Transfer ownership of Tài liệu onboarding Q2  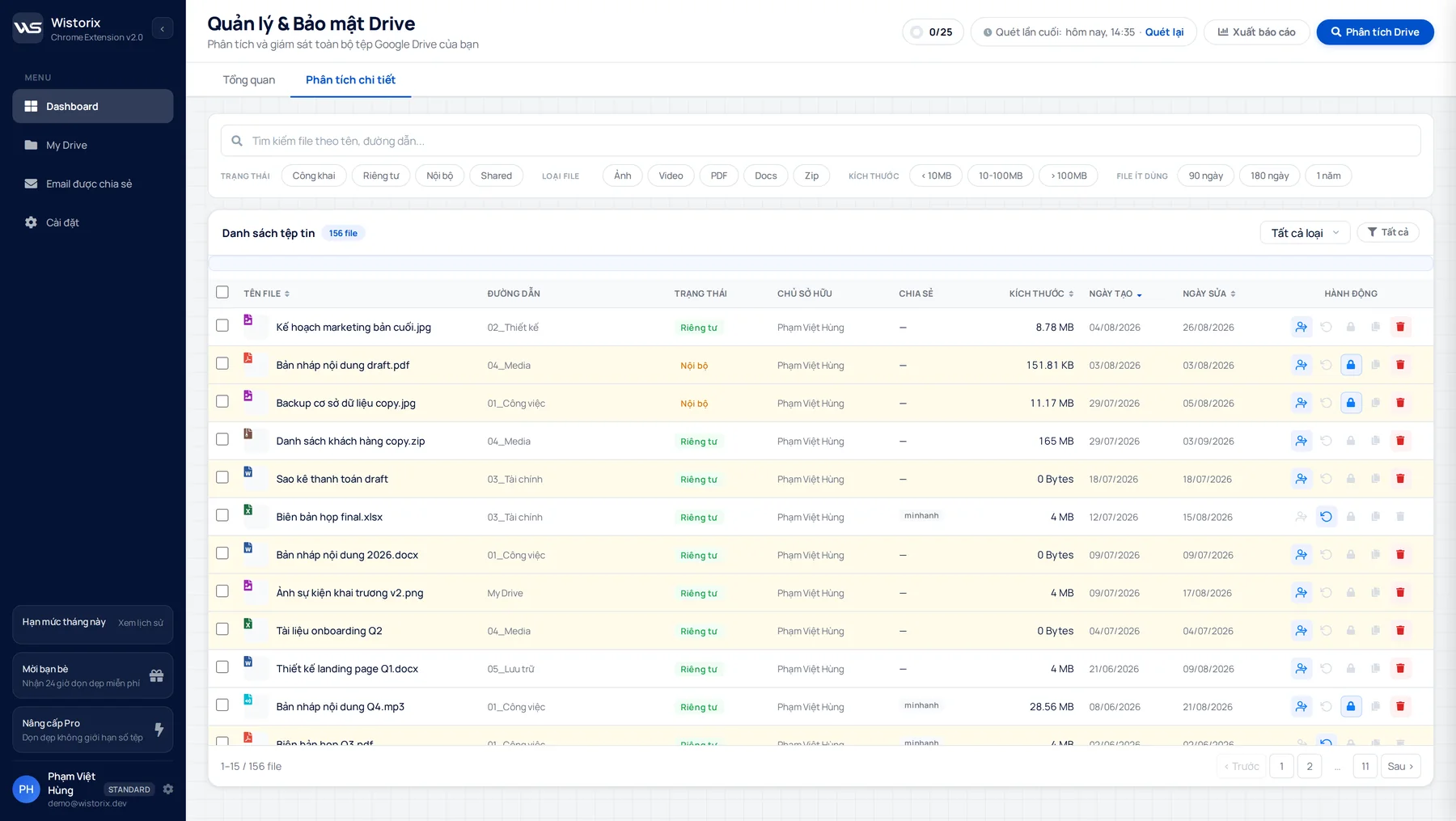pos(1301,630)
